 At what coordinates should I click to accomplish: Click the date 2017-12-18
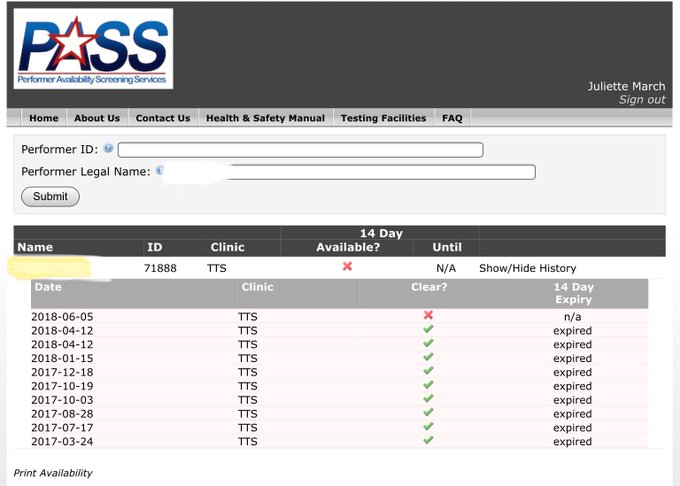[62, 372]
